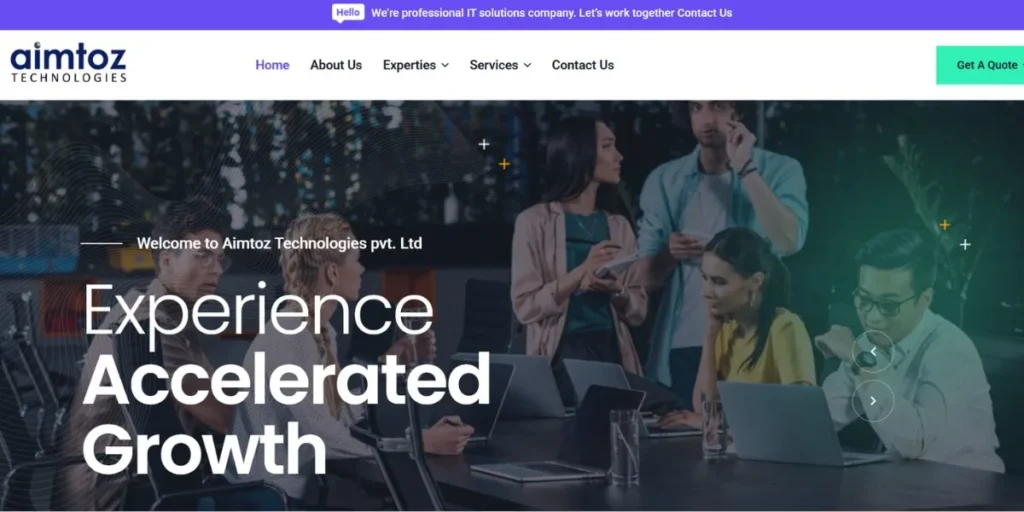
Task: Open the About Us page
Action: click(336, 65)
